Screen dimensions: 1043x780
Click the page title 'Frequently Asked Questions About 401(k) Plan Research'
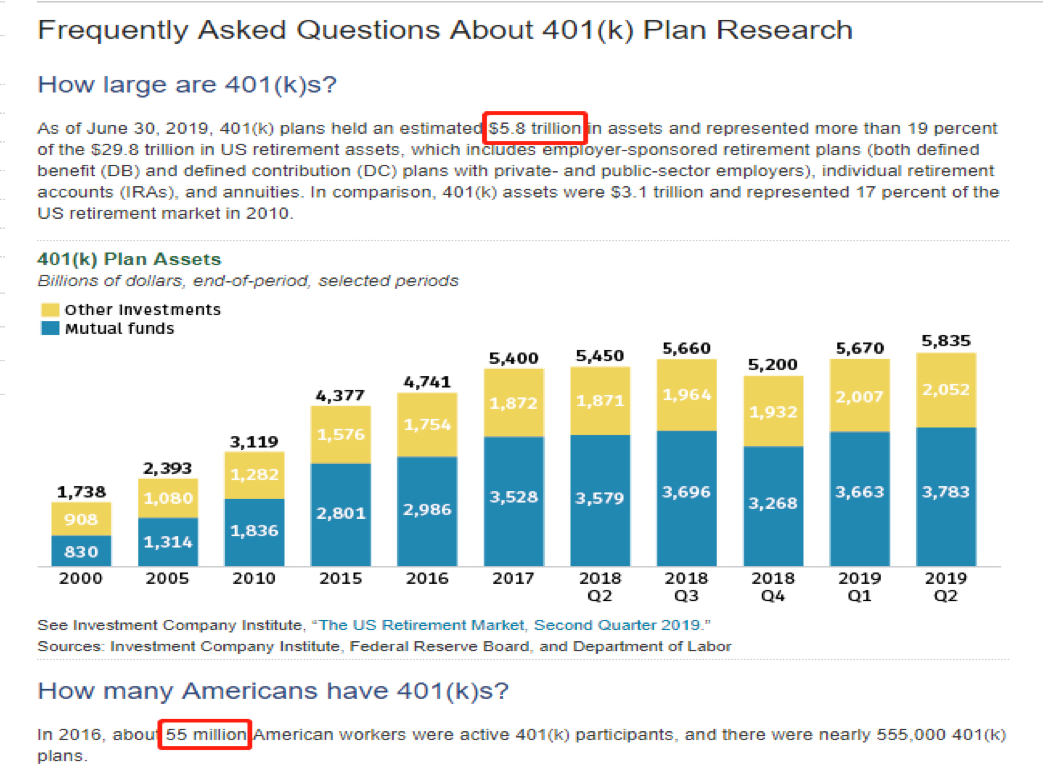coord(445,30)
